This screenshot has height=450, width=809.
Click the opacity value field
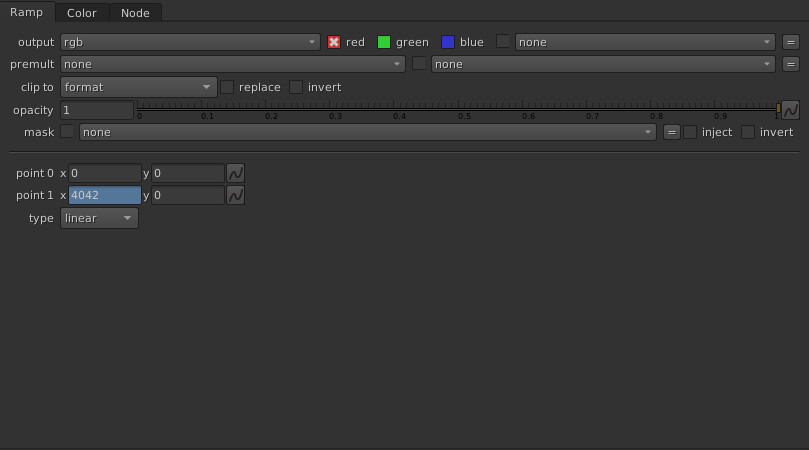97,110
